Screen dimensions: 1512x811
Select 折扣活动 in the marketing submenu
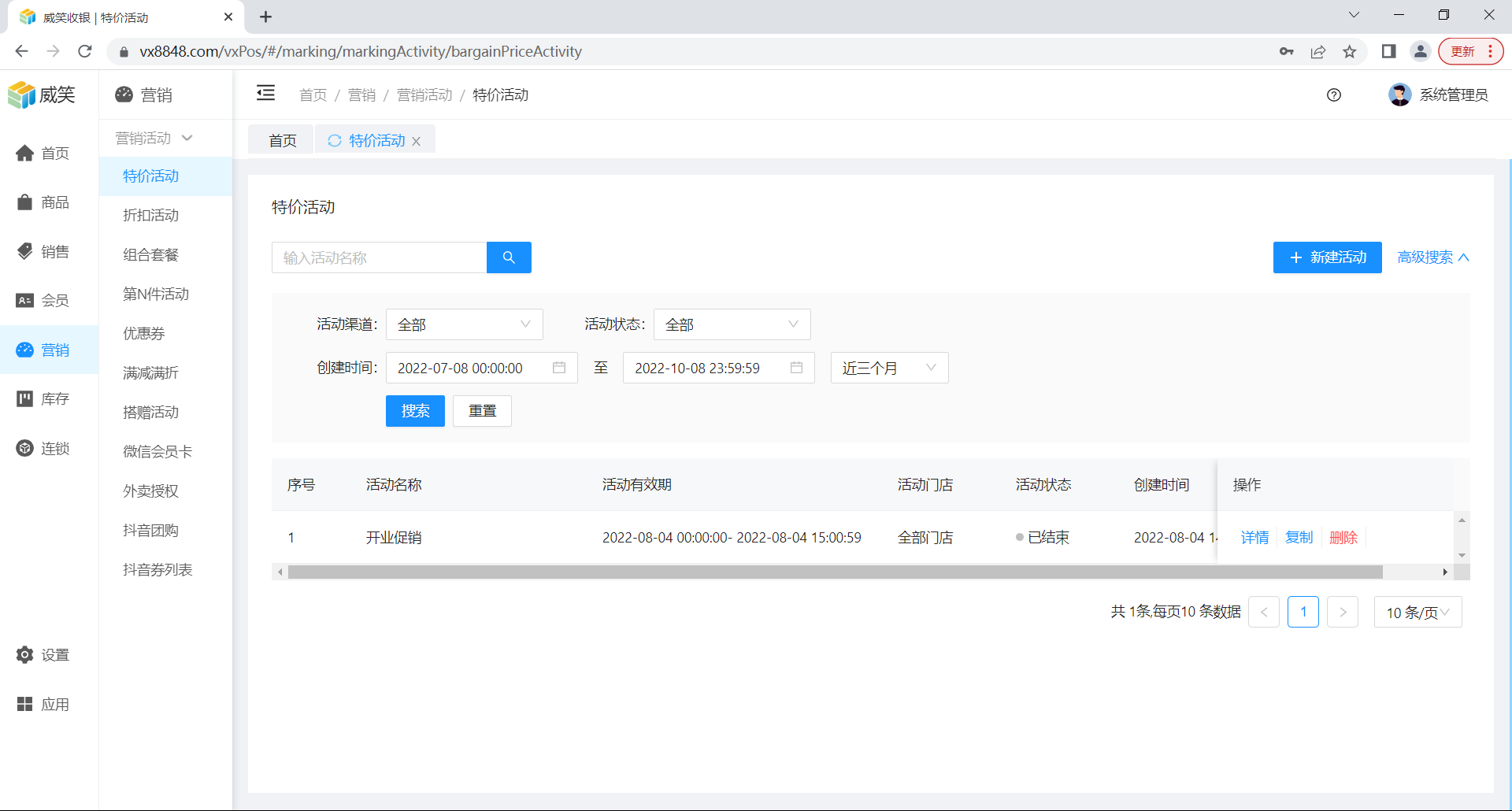150,215
